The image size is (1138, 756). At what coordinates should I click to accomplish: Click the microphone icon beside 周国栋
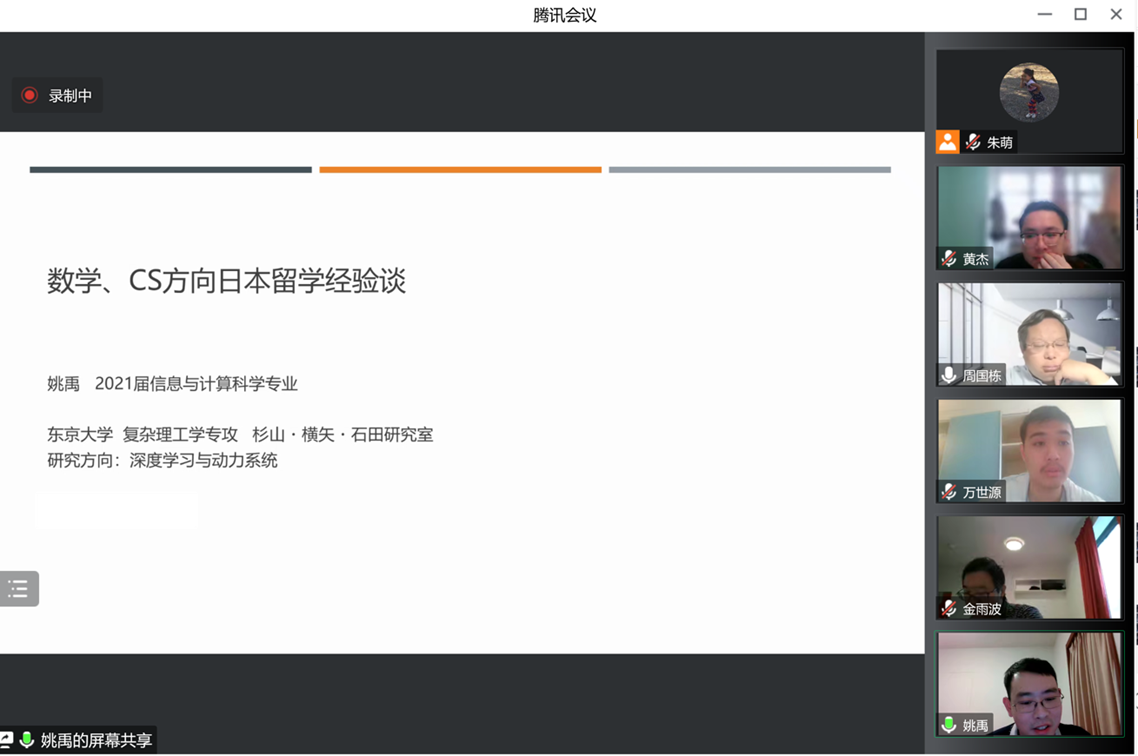click(x=949, y=376)
